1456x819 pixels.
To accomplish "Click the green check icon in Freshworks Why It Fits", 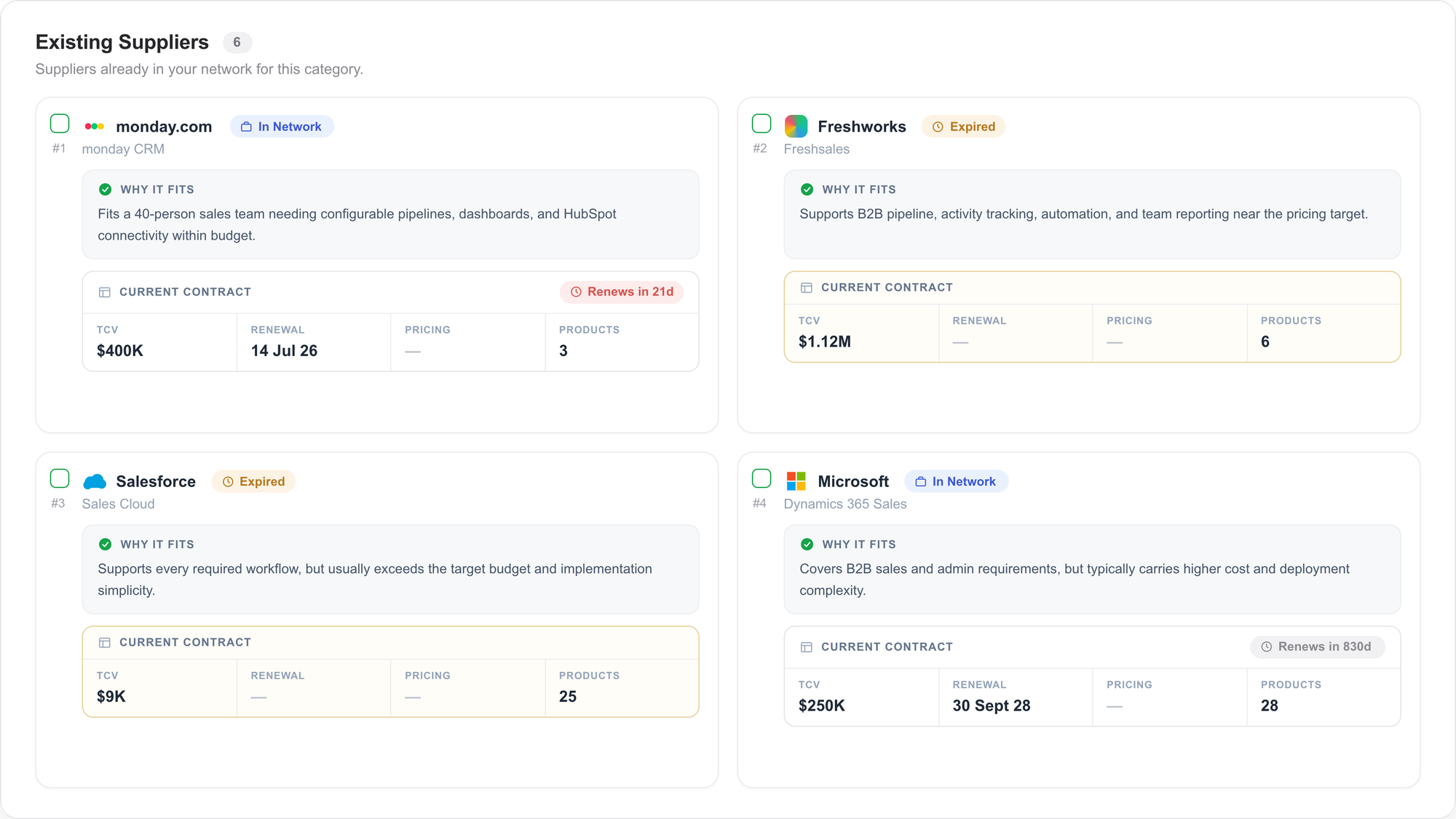I will (x=807, y=189).
